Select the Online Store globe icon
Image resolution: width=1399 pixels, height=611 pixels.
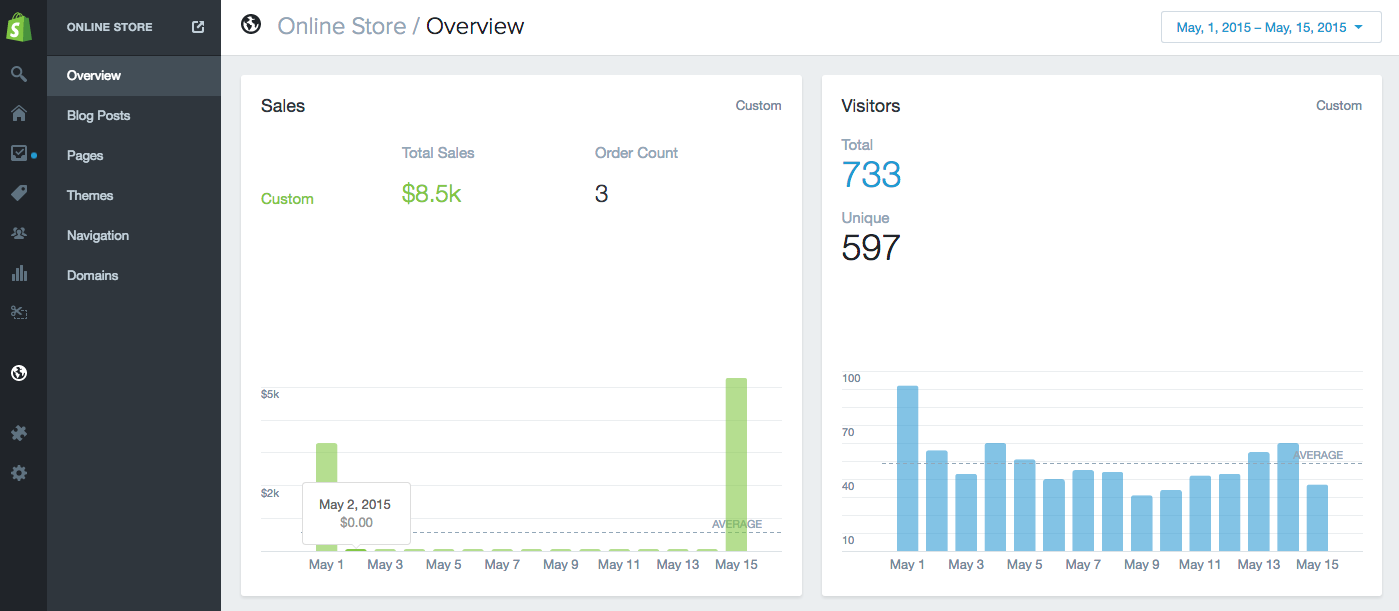click(x=20, y=372)
